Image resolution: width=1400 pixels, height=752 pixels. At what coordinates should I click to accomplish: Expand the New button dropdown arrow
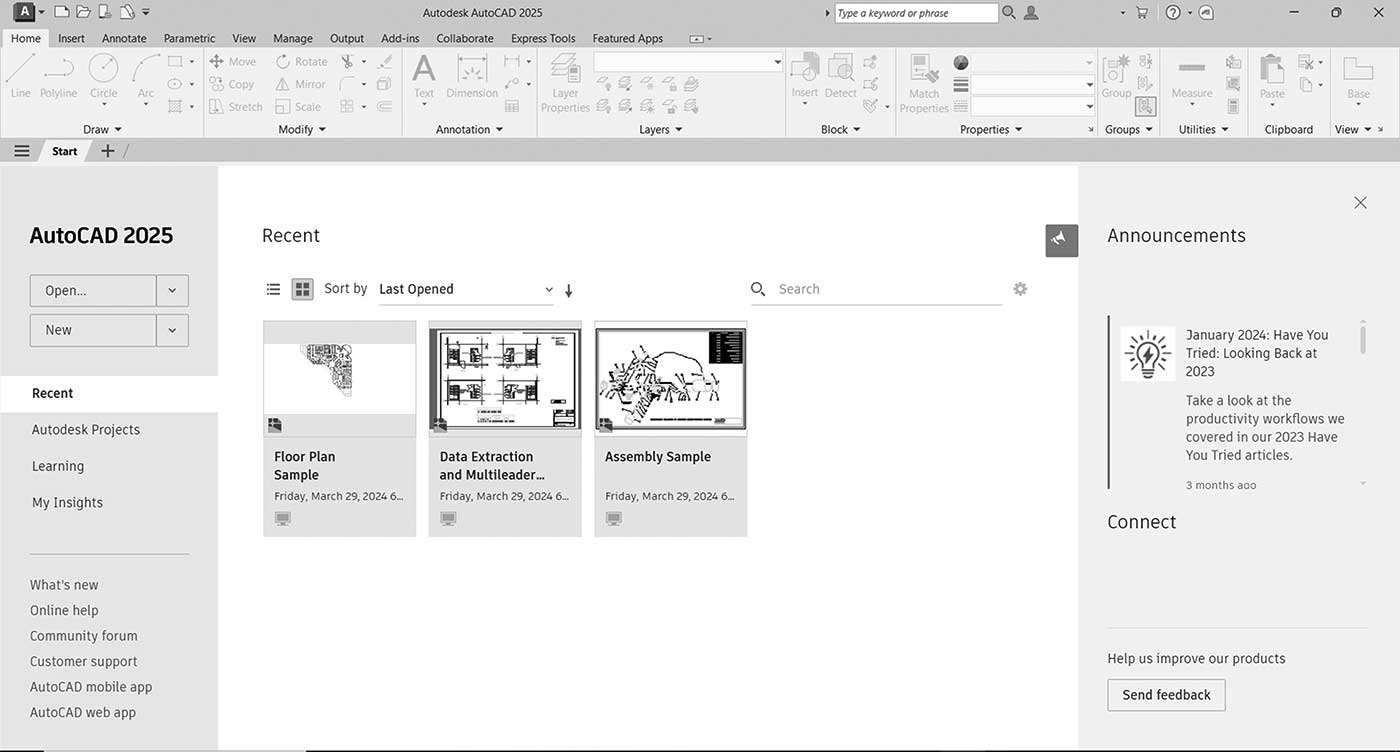point(172,330)
